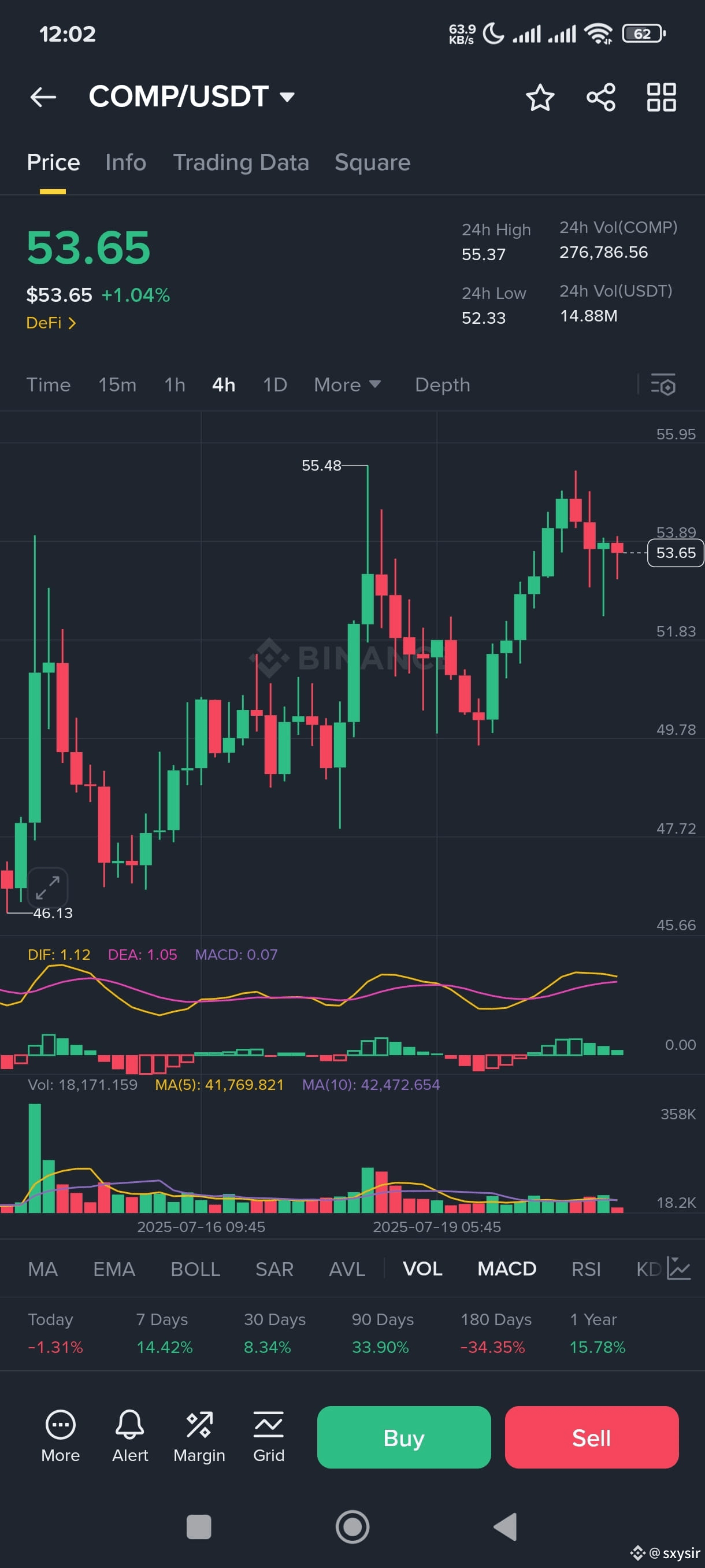The width and height of the screenshot is (705, 1568).
Task: Tap the green Buy button
Action: (x=404, y=1437)
